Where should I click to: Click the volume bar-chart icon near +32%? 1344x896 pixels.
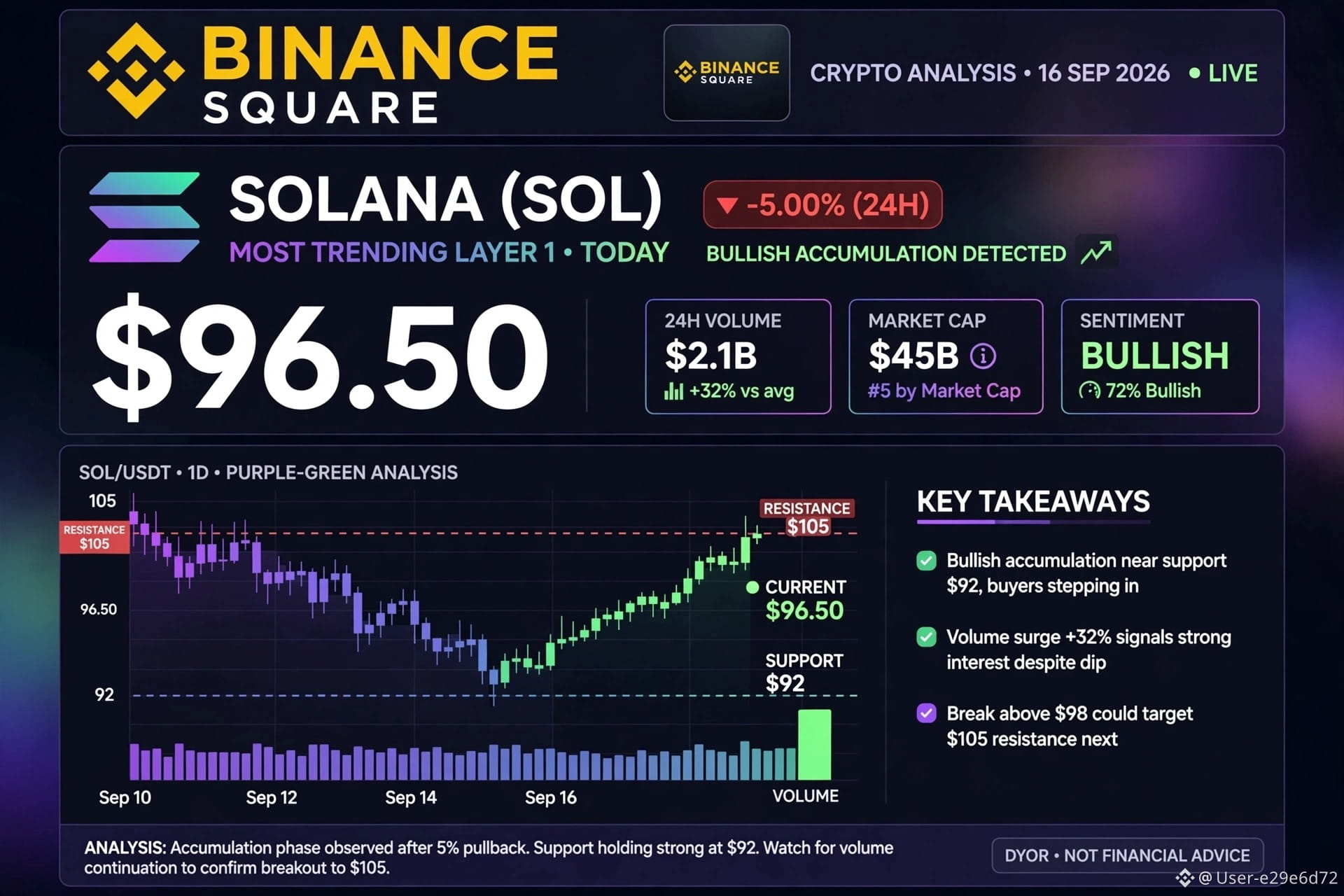pos(673,391)
